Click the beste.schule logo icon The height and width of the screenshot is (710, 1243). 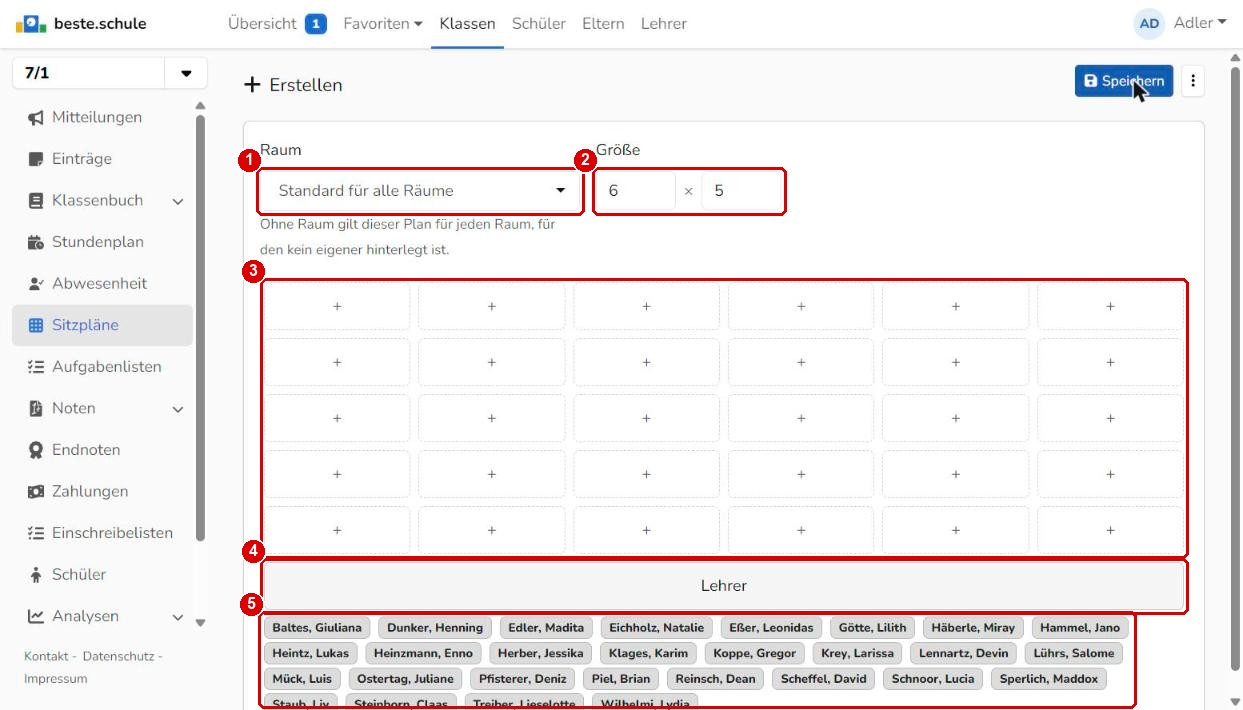pyautogui.click(x=32, y=23)
